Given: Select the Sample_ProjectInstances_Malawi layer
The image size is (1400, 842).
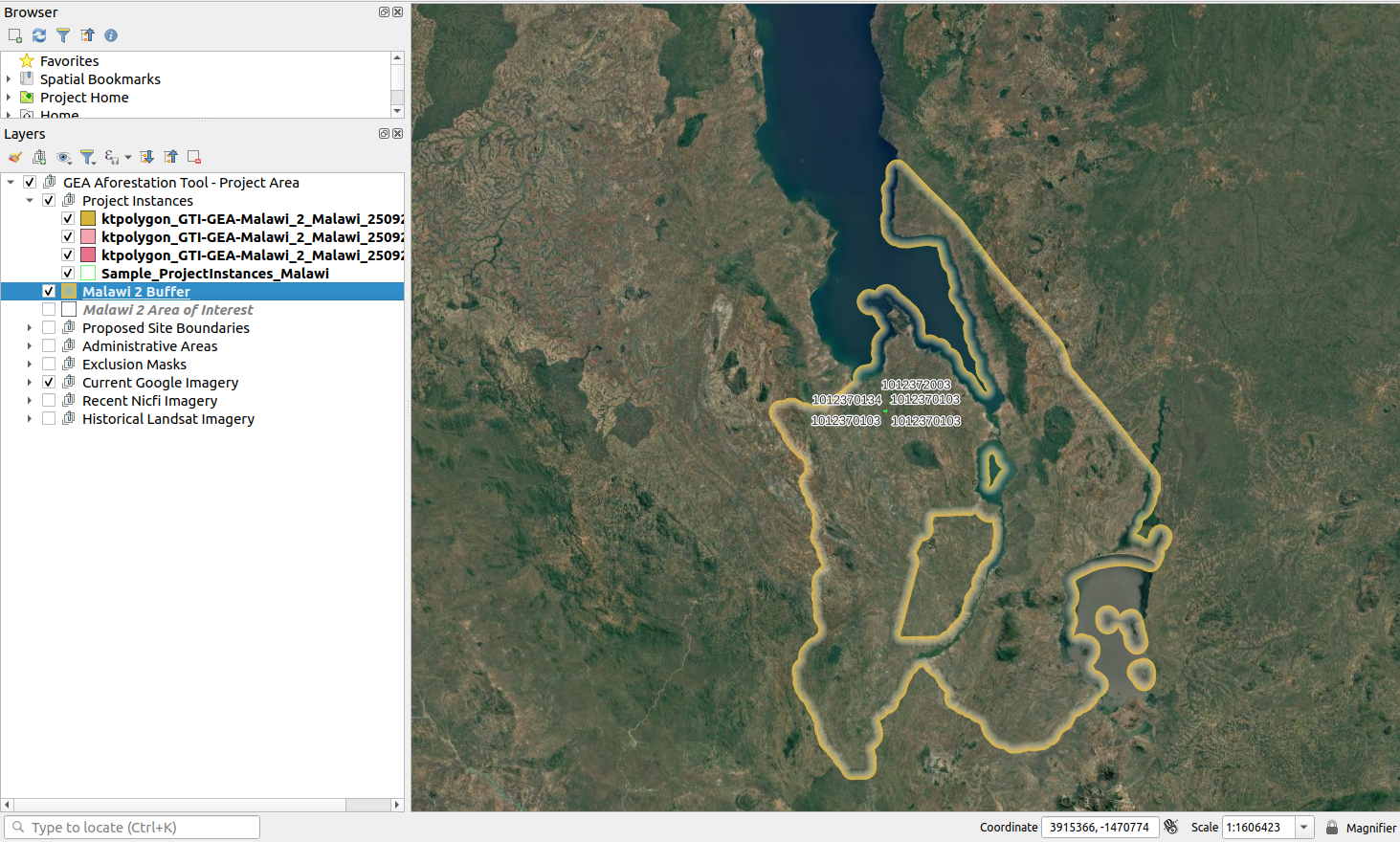Looking at the screenshot, I should point(215,274).
